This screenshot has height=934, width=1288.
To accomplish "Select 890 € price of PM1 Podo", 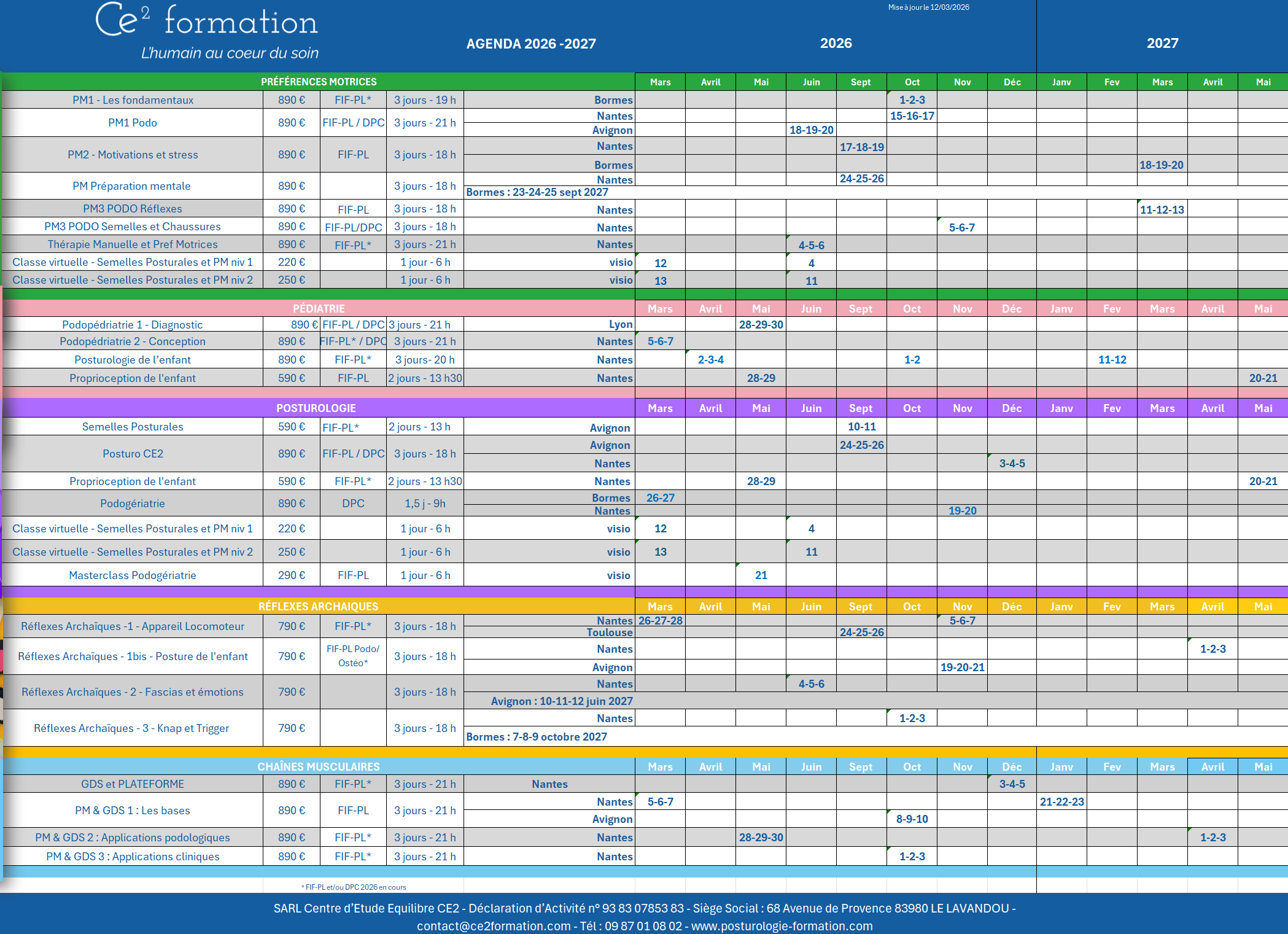I will [291, 123].
